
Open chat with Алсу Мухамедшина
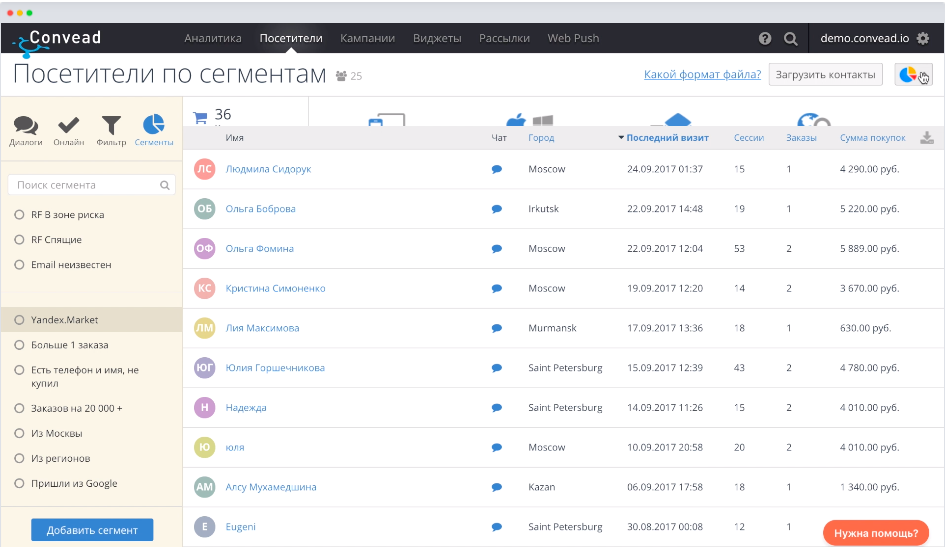(x=497, y=487)
